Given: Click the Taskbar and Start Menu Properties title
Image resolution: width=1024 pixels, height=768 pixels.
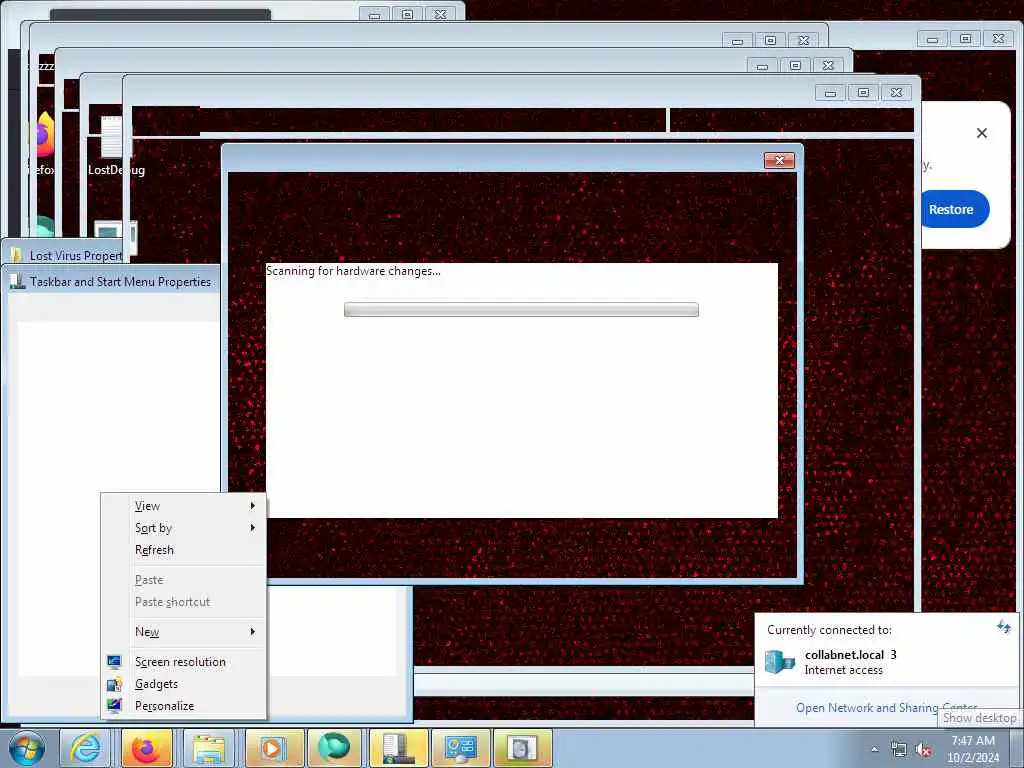Looking at the screenshot, I should click(x=121, y=282).
